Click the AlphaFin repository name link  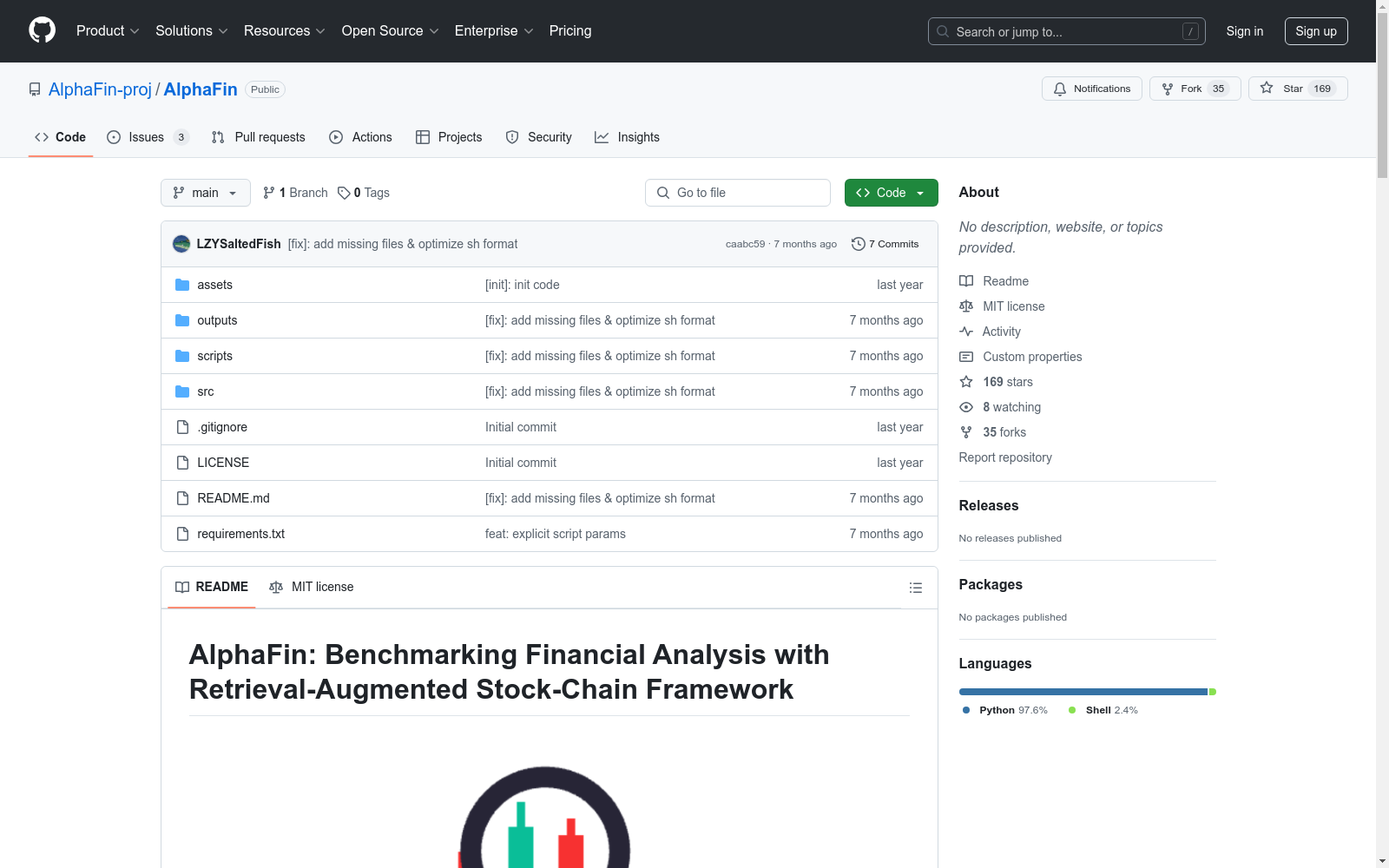click(201, 89)
